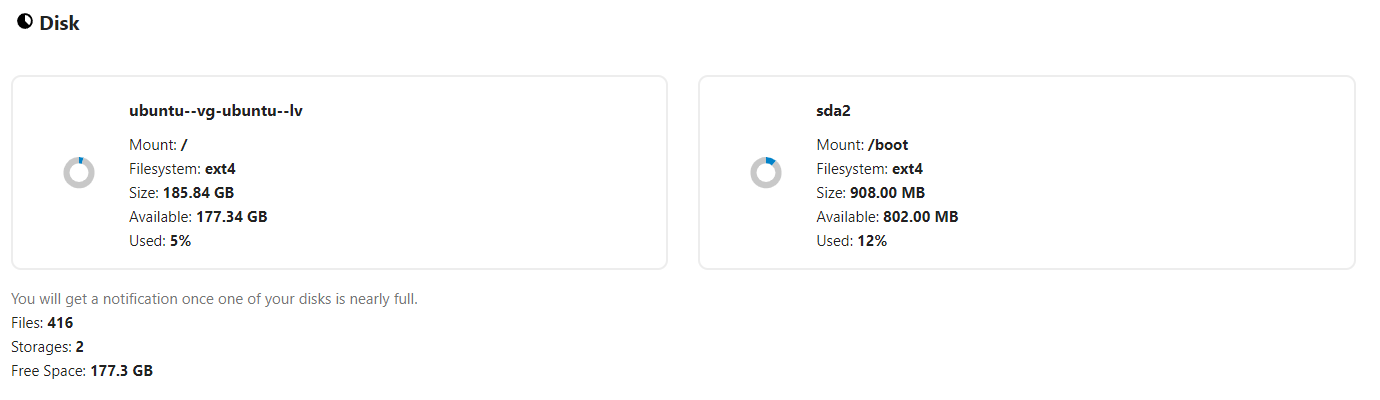Click the 185.84 GB size value
Image resolution: width=1380 pixels, height=400 pixels.
[199, 193]
